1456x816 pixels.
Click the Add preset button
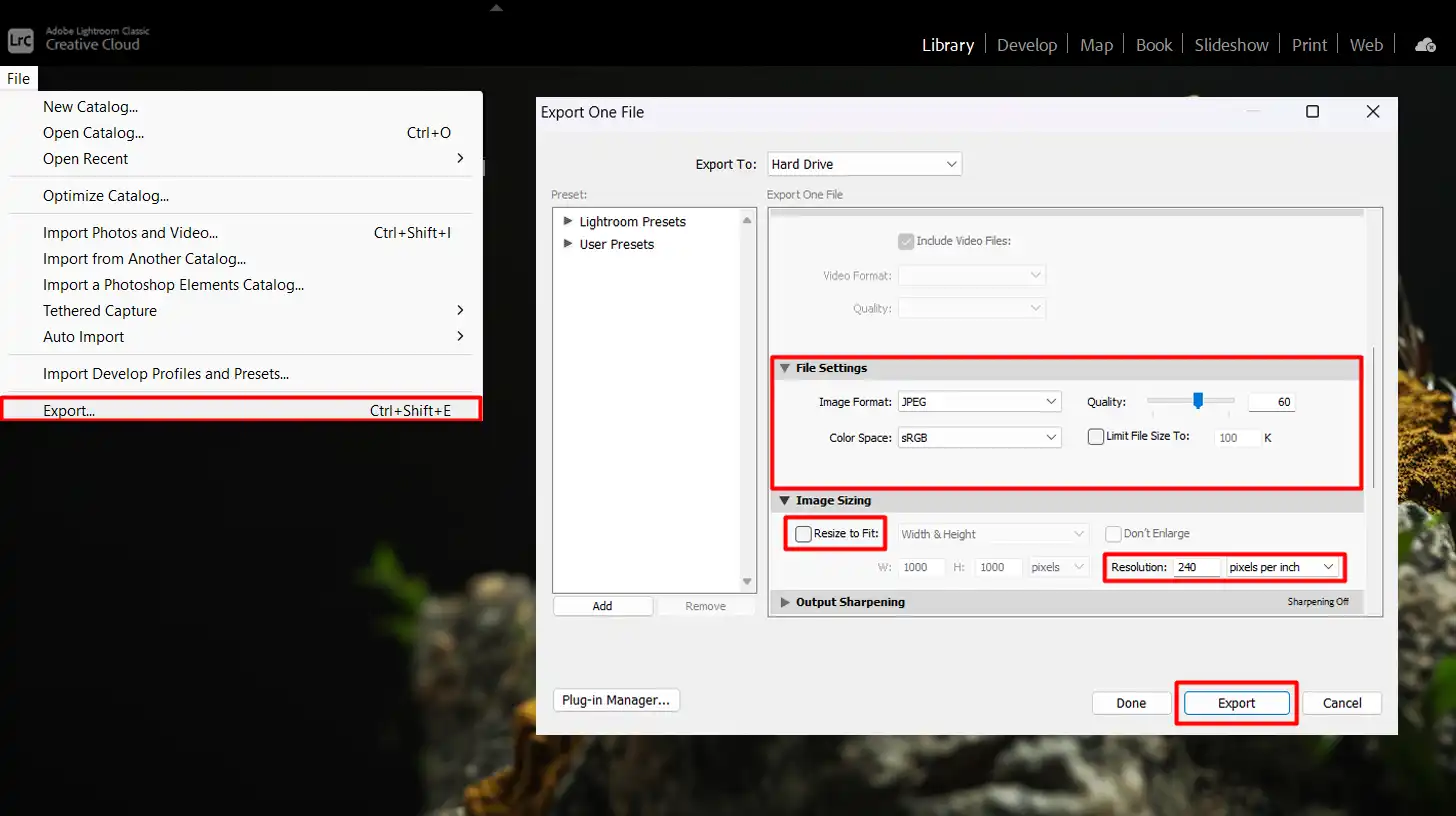[x=602, y=606]
